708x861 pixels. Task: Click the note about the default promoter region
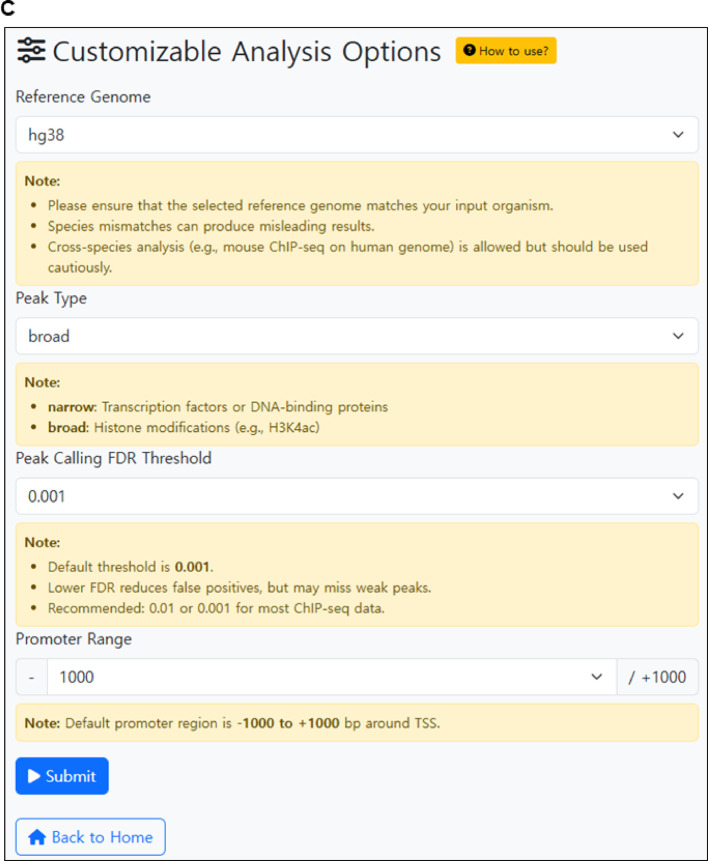click(x=356, y=722)
